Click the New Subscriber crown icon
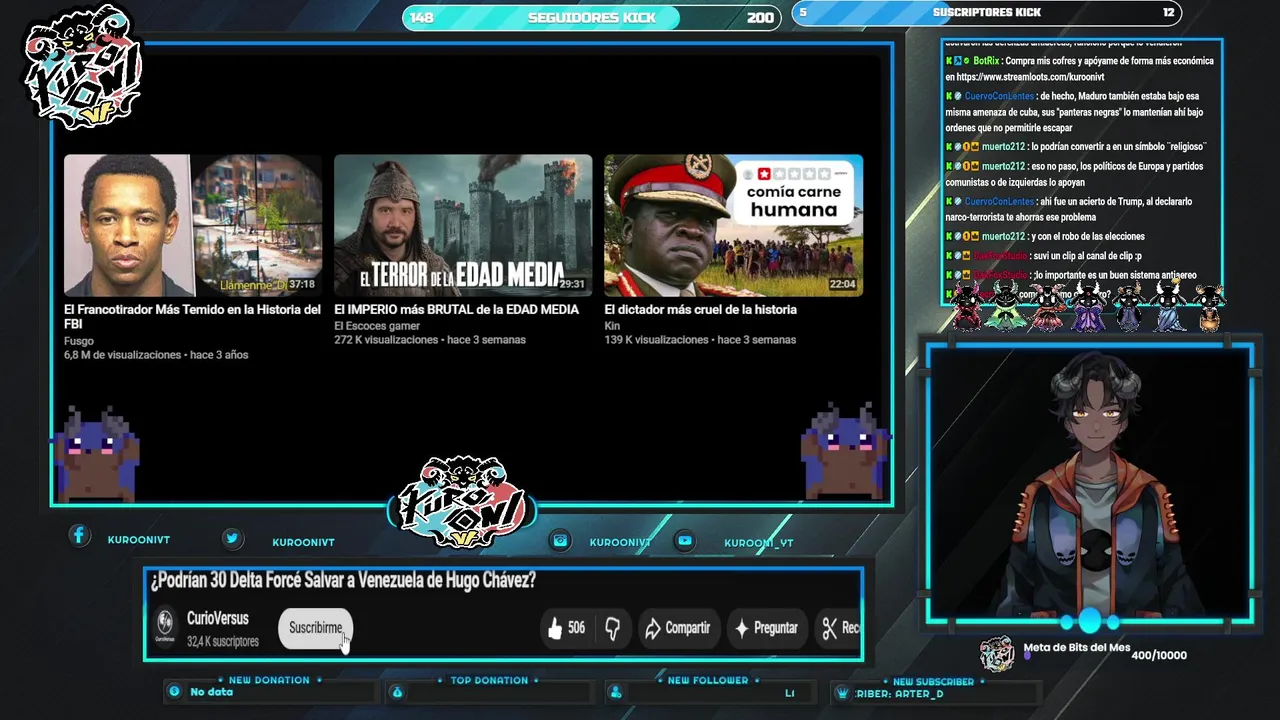 842,693
